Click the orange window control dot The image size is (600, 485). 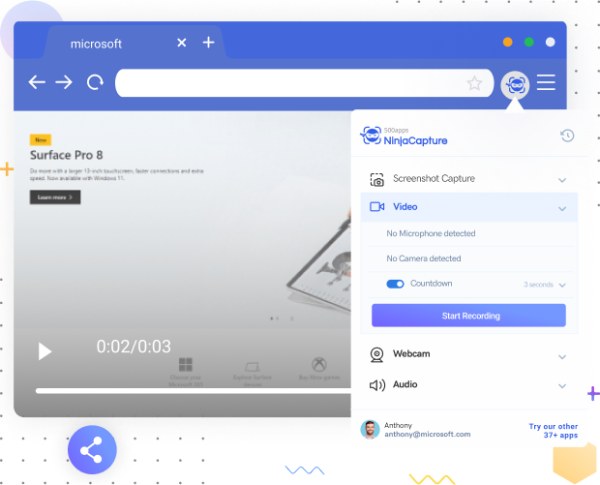coord(508,42)
